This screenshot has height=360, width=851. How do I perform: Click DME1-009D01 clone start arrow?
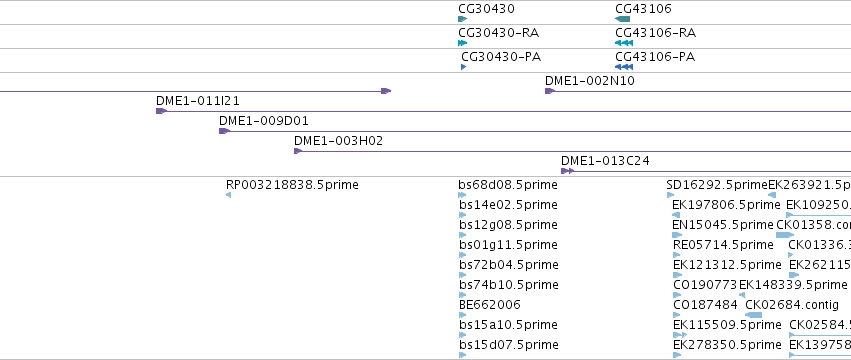(x=224, y=131)
